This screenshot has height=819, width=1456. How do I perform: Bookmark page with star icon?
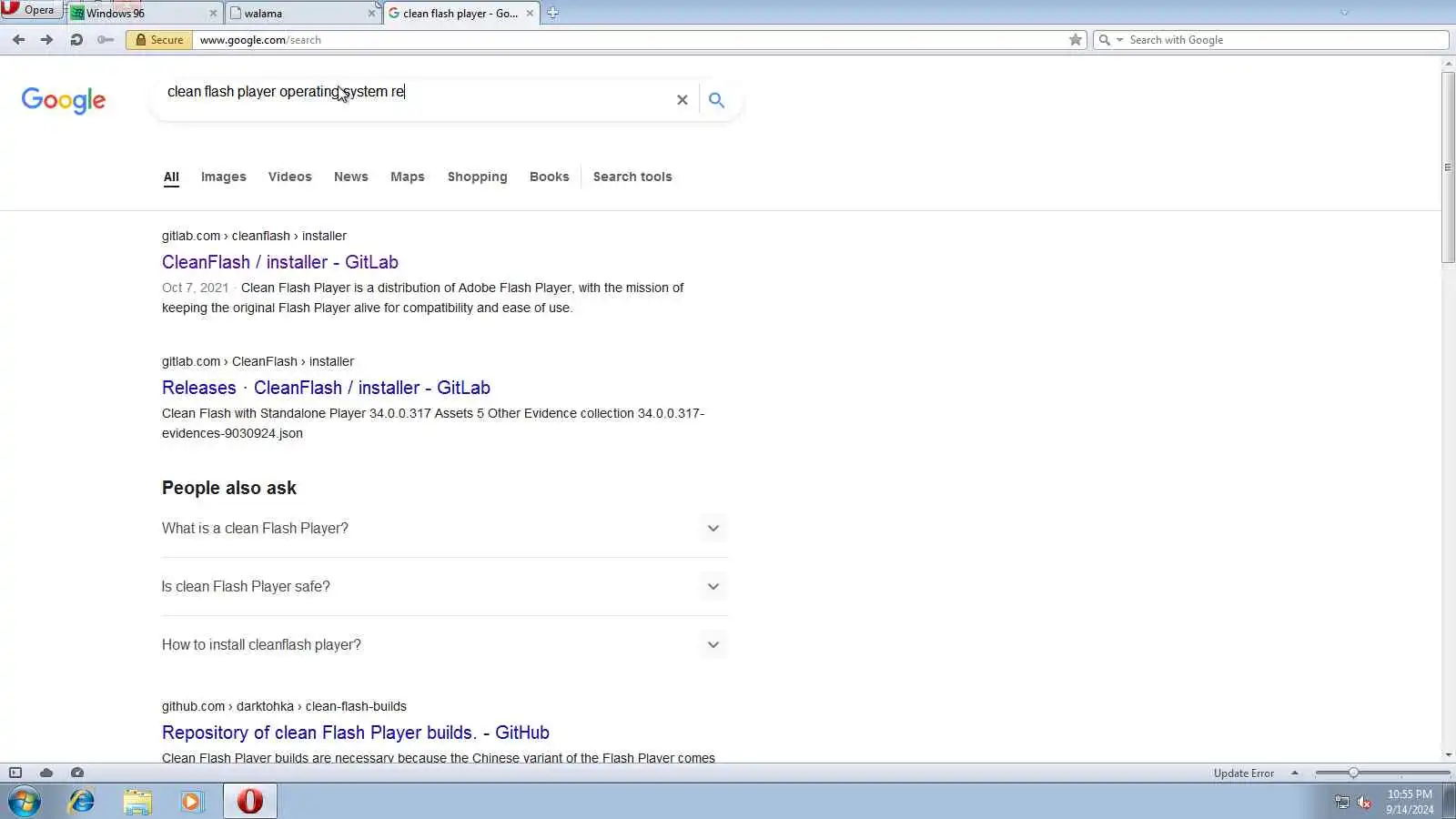(x=1076, y=39)
